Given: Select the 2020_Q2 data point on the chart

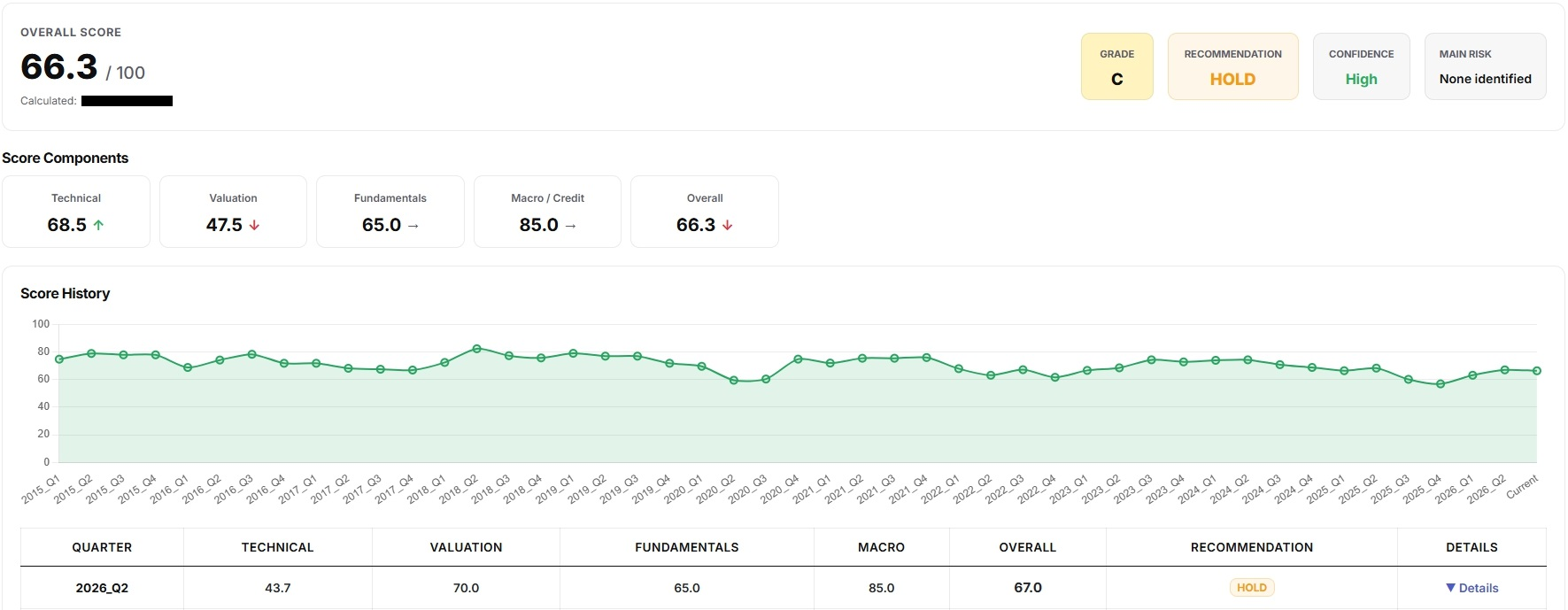Looking at the screenshot, I should point(734,381).
